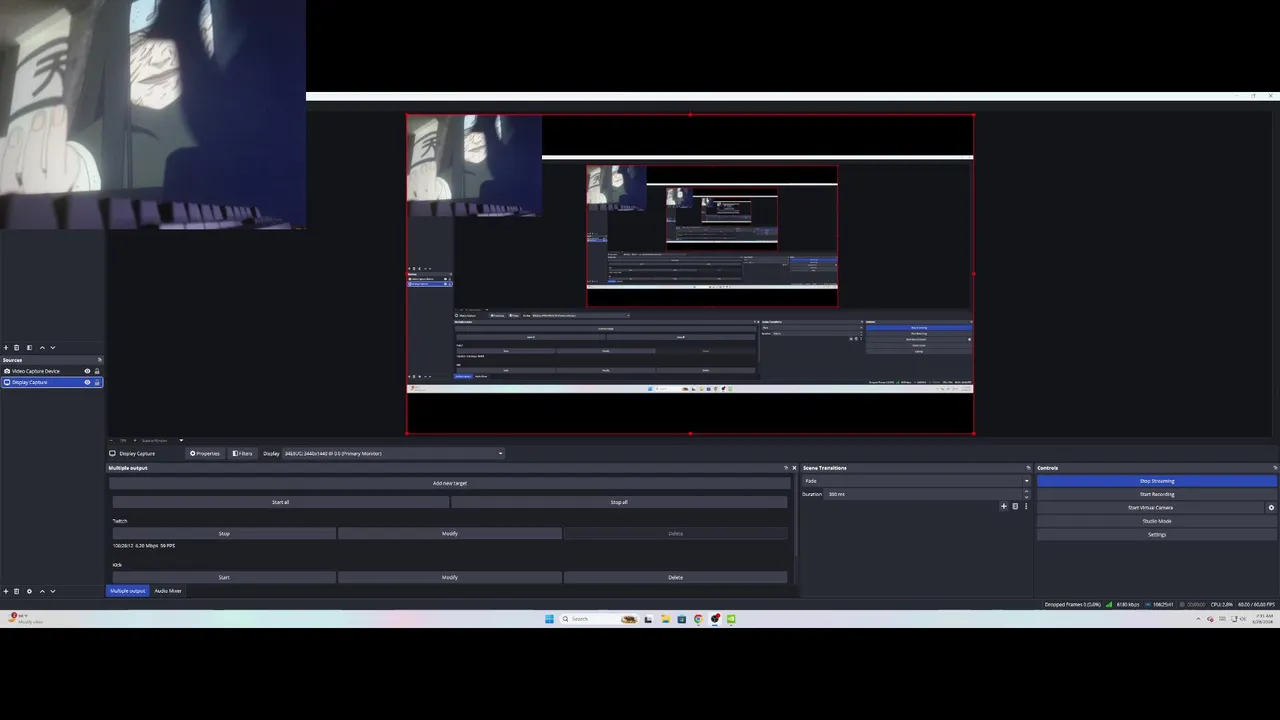This screenshot has height=720, width=1280.
Task: Open File Explorer from taskbar
Action: point(665,619)
